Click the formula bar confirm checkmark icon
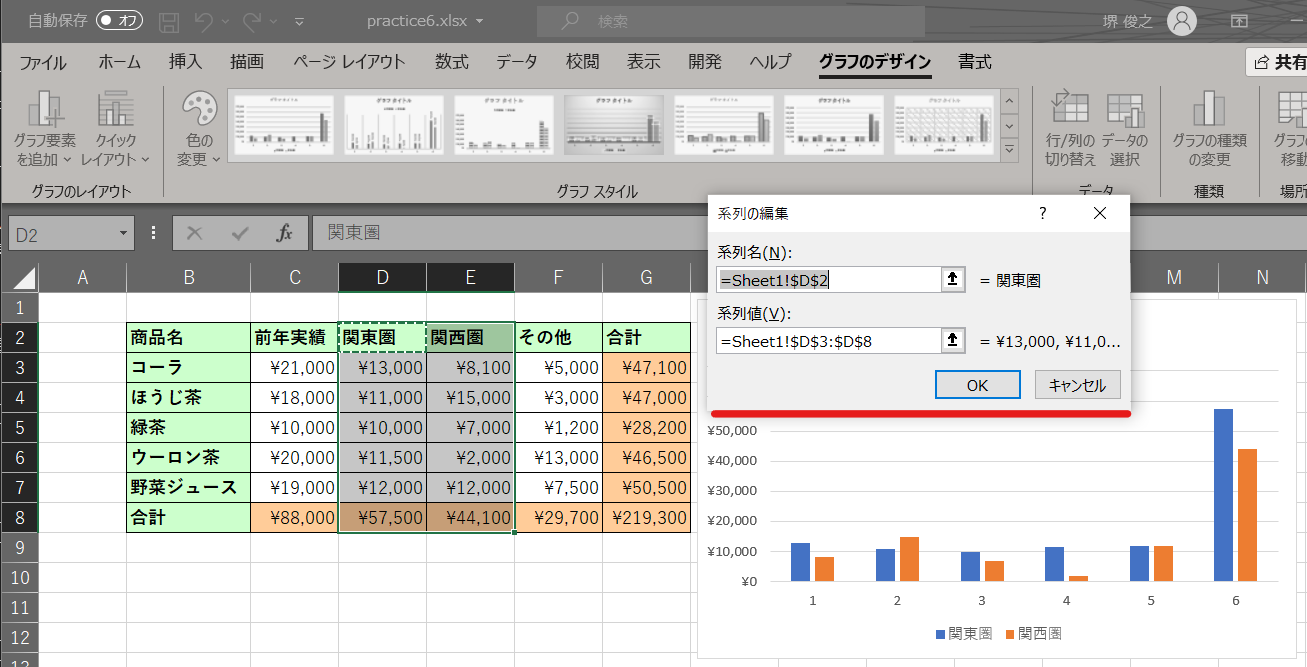The width and height of the screenshot is (1307, 667). 240,233
